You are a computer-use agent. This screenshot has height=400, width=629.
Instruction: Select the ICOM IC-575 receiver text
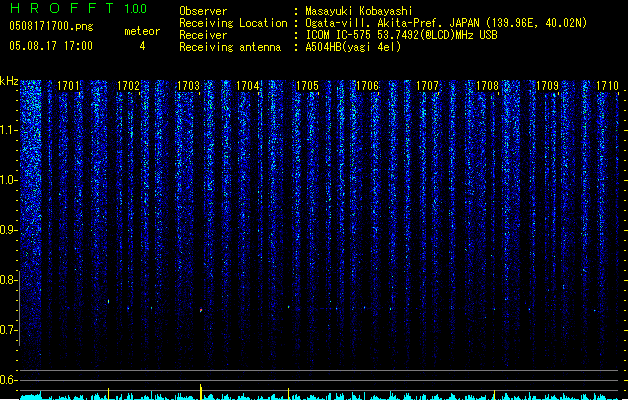tap(401, 35)
